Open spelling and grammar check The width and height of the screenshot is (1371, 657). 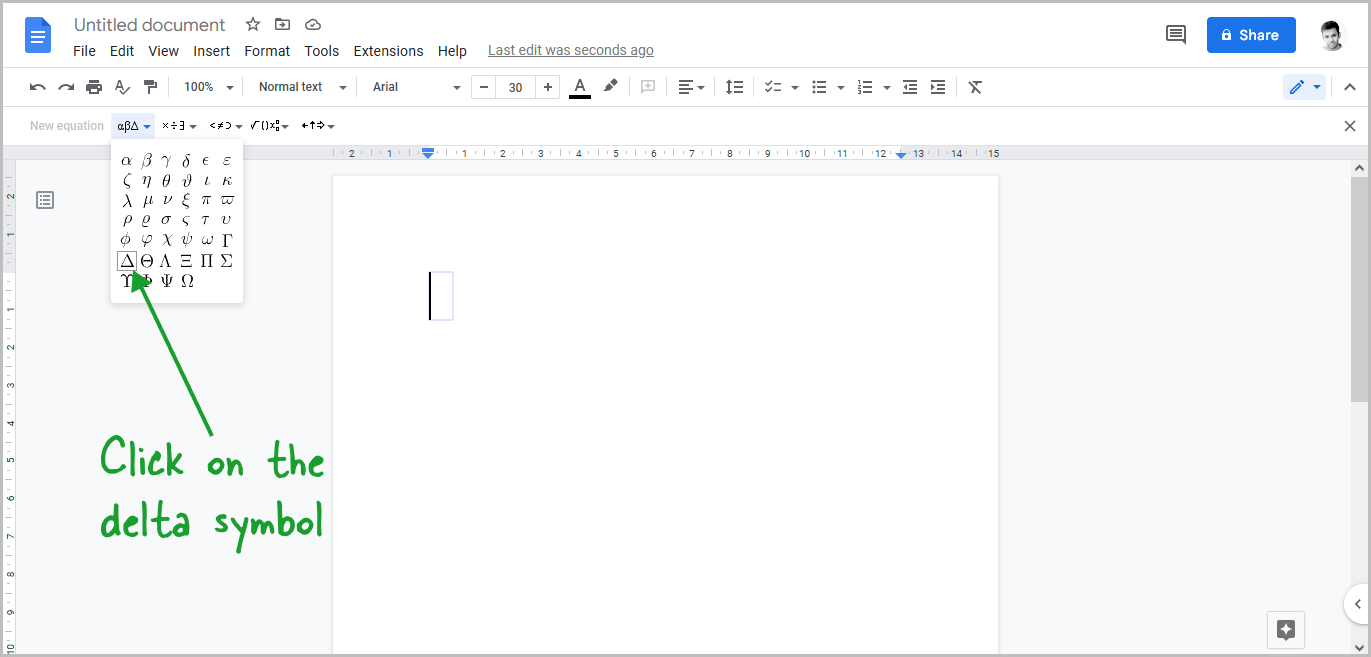click(122, 87)
